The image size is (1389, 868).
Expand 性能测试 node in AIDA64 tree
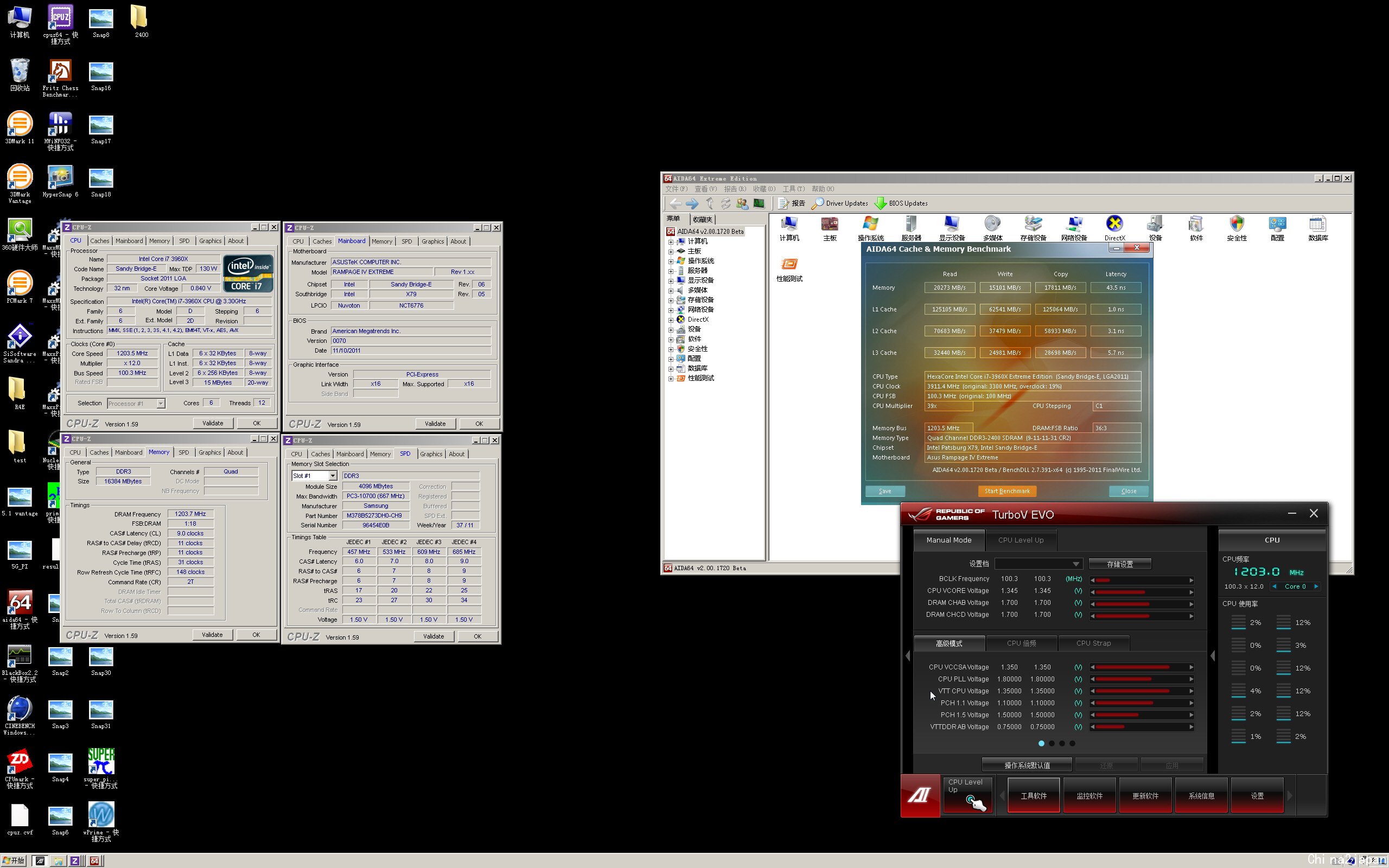pos(671,378)
